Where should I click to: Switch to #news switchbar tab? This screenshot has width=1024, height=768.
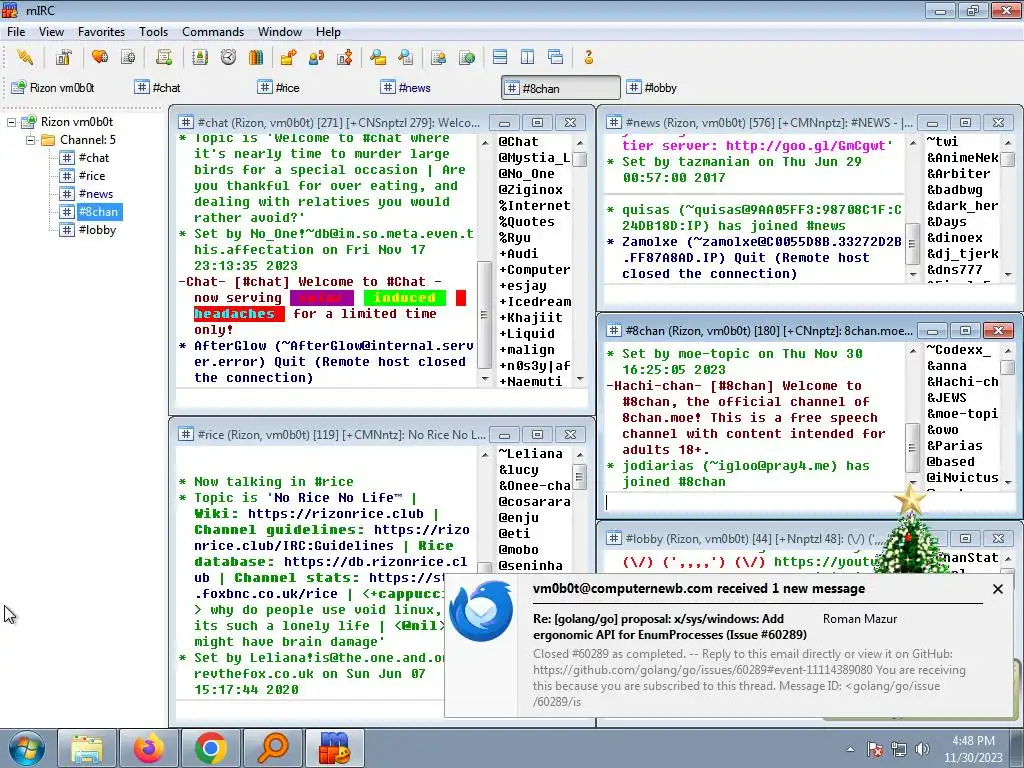point(436,88)
